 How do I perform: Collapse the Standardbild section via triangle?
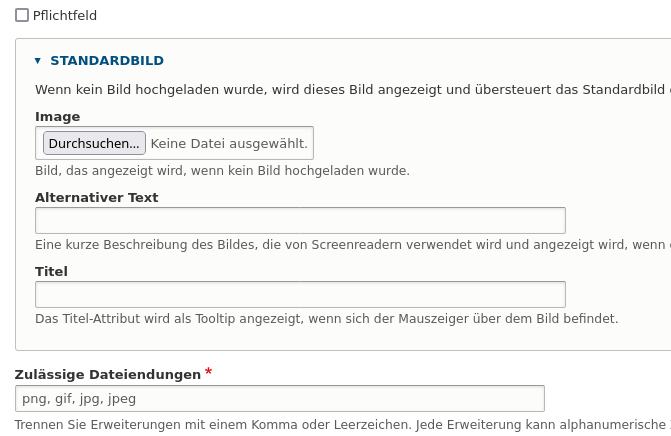click(38, 61)
